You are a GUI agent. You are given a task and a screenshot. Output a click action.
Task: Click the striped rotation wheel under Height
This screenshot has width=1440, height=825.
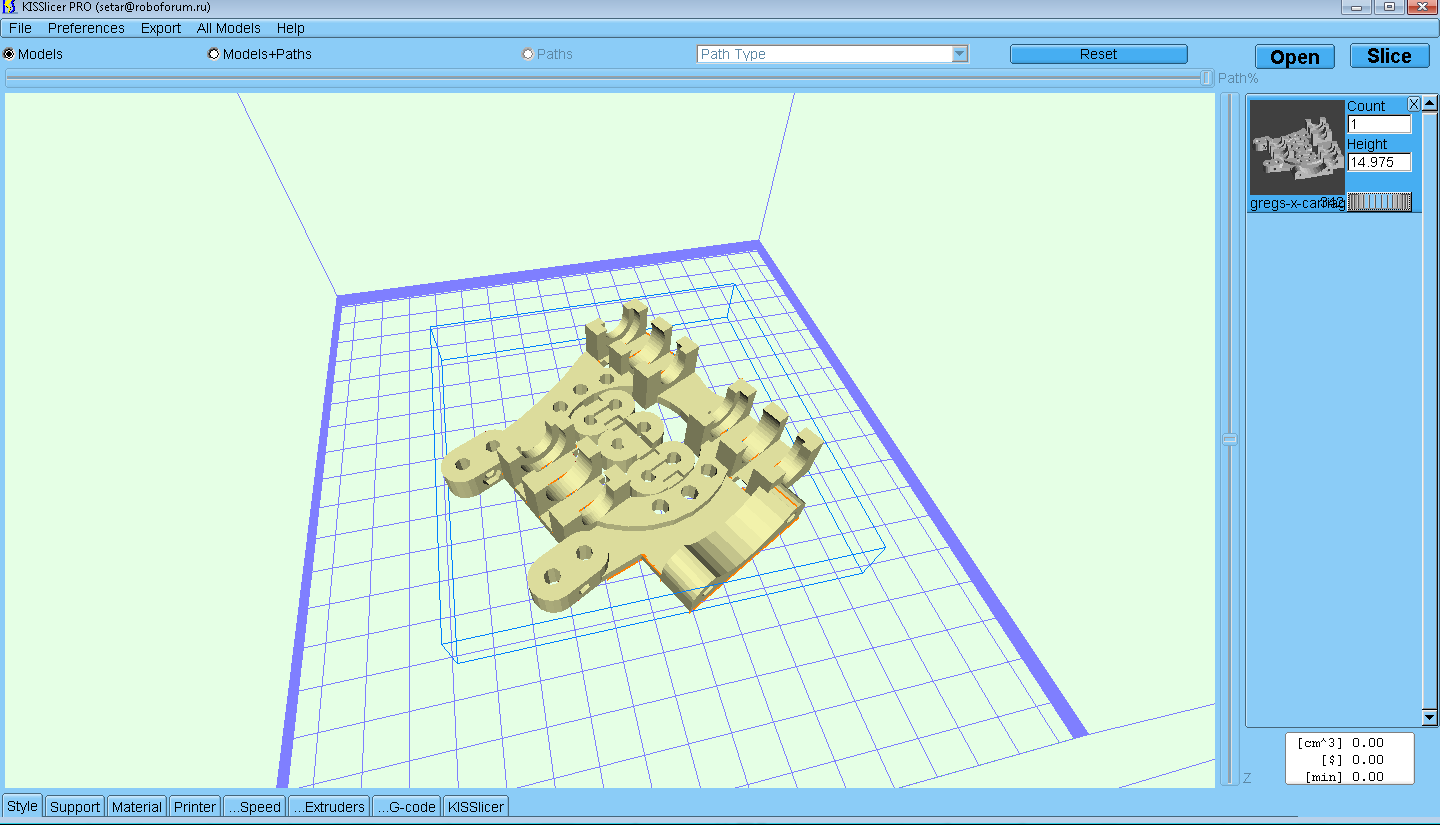[1379, 202]
